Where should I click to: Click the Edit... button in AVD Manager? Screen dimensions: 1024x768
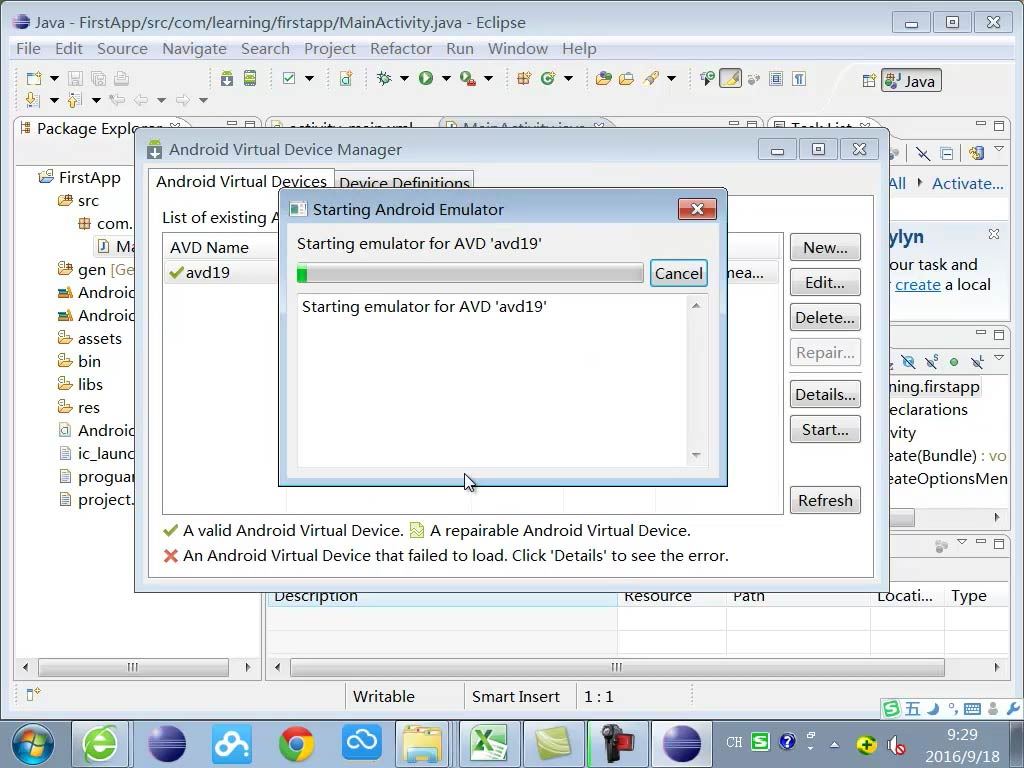pos(825,282)
